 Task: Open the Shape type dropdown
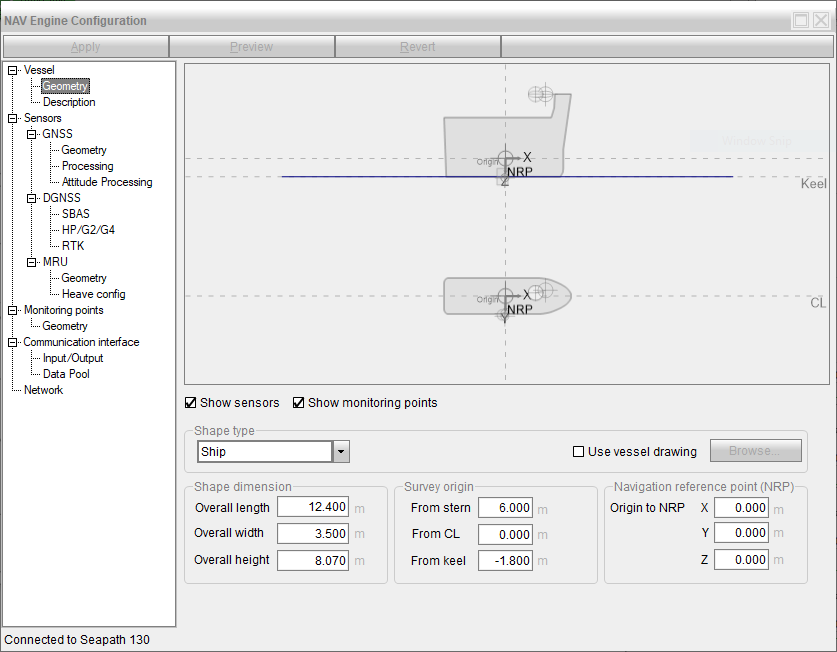point(341,452)
